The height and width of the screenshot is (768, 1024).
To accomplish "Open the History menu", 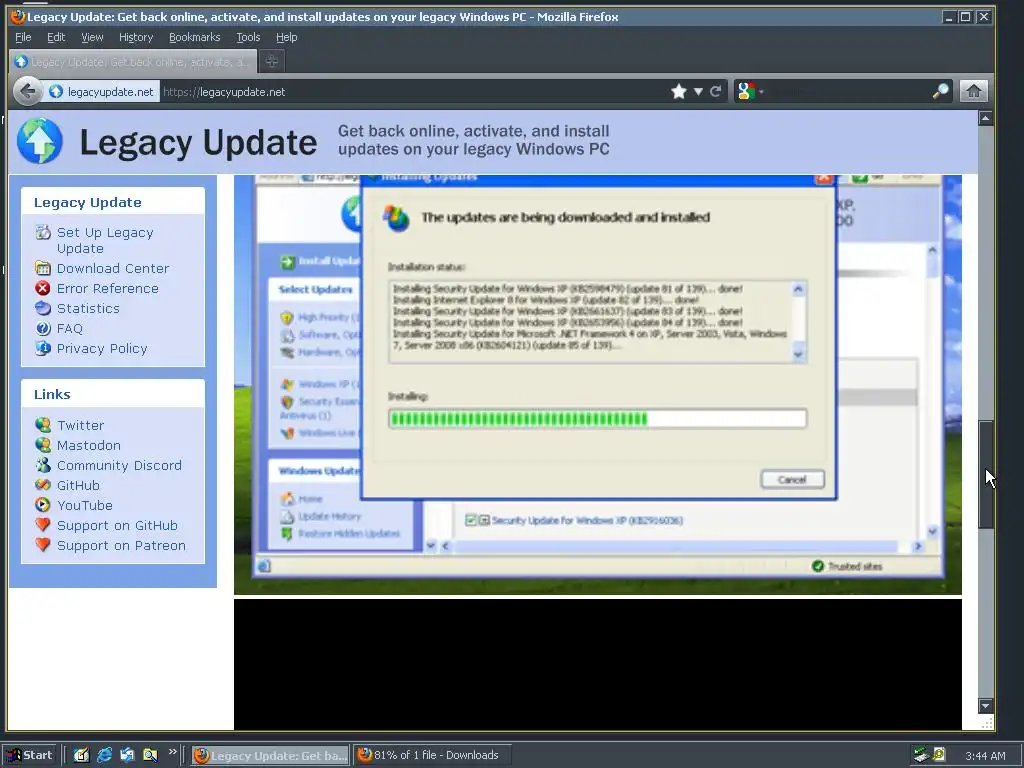I will point(136,37).
